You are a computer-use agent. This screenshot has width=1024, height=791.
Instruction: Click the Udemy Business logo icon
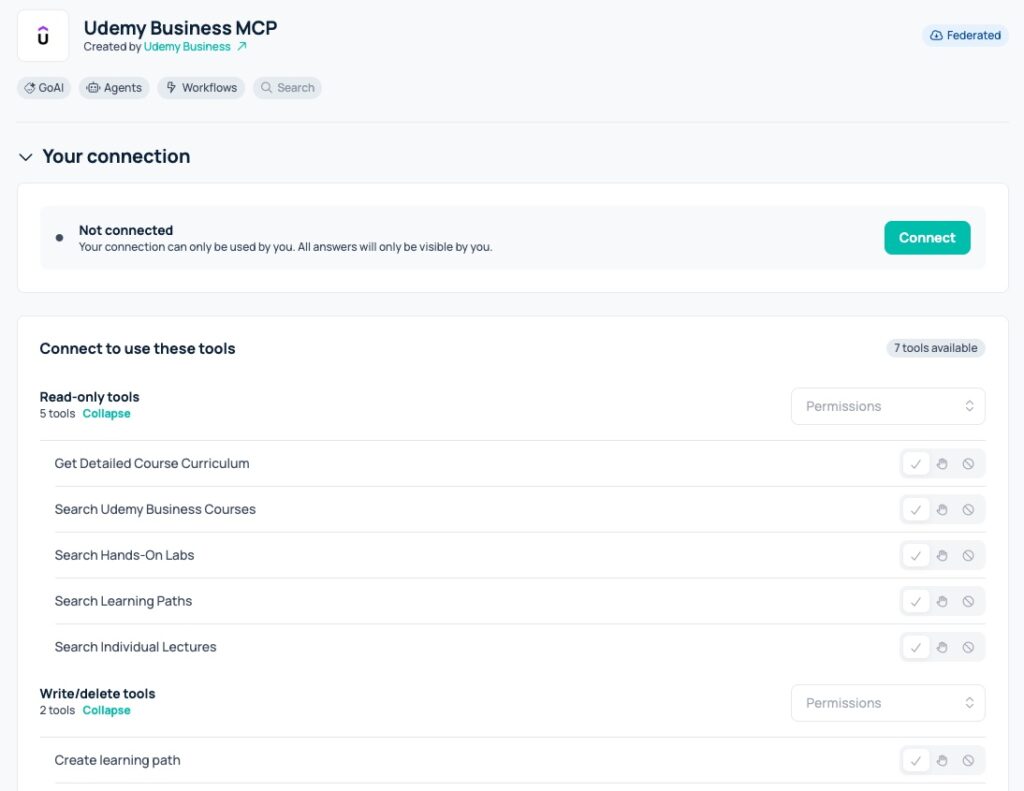(43, 35)
